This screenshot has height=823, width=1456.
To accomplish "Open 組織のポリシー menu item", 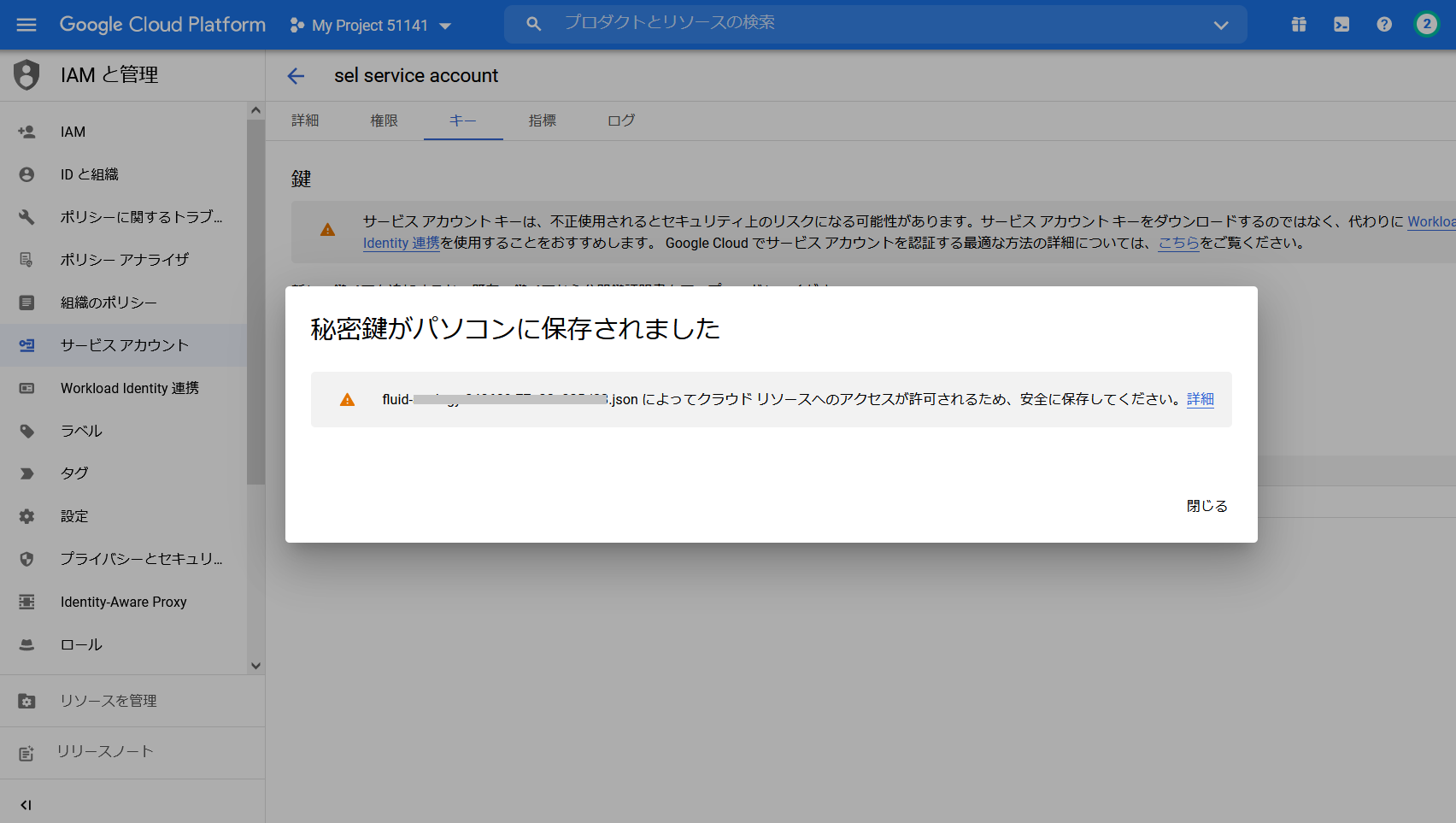I will pyautogui.click(x=124, y=303).
